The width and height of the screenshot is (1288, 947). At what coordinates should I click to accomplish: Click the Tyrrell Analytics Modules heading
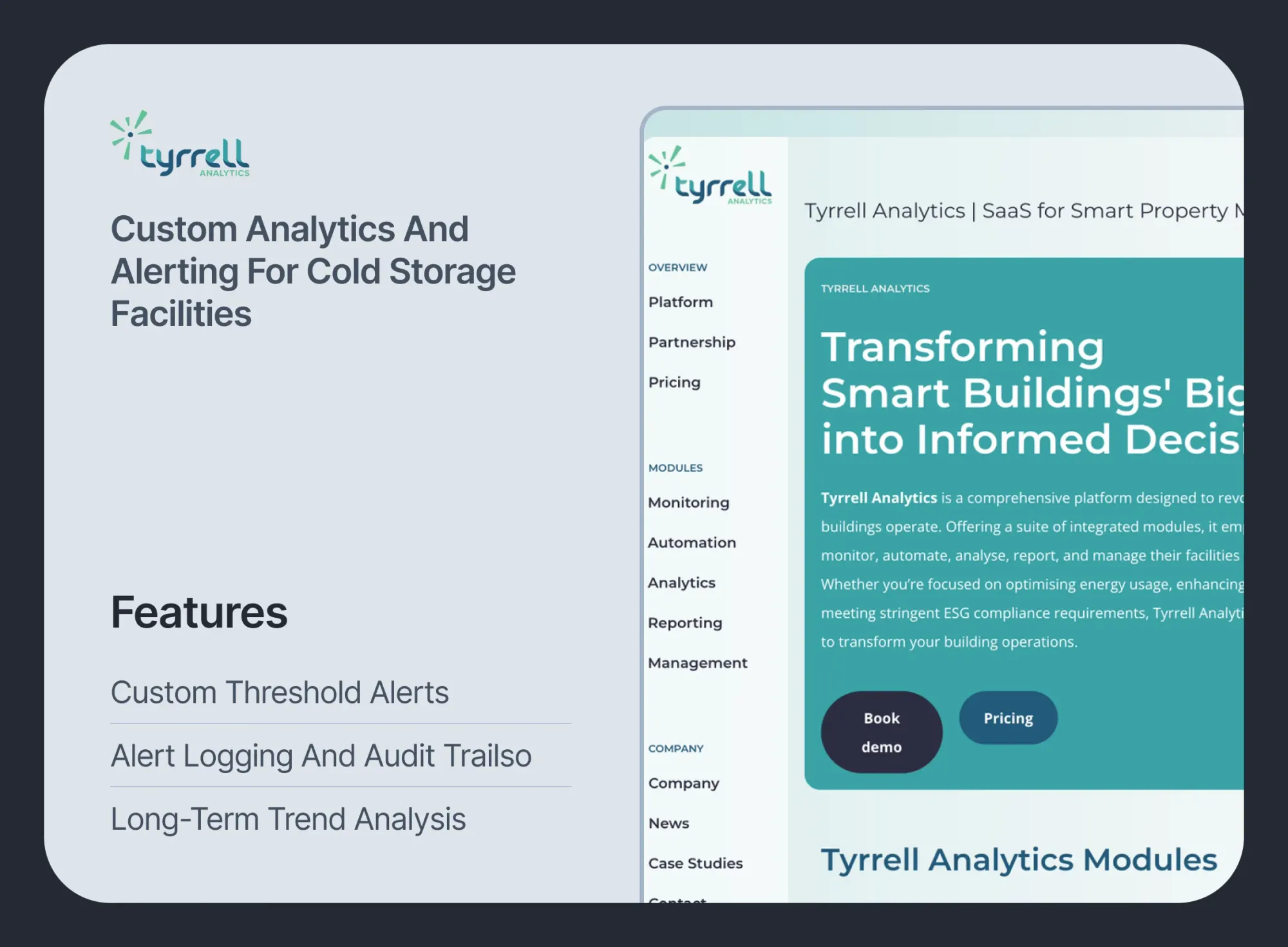pos(1019,859)
